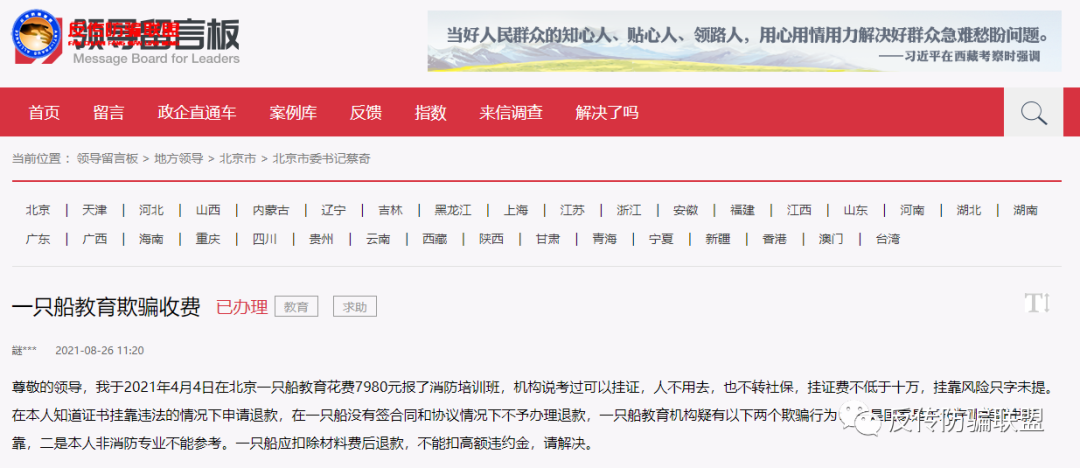Select province 辽宁
Screen dimensions: 1080x468
(x=334, y=210)
